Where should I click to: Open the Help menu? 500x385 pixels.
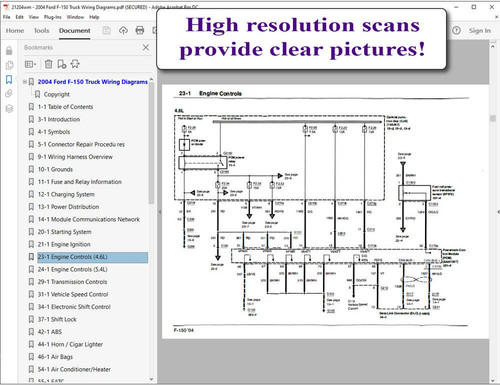[x=94, y=17]
